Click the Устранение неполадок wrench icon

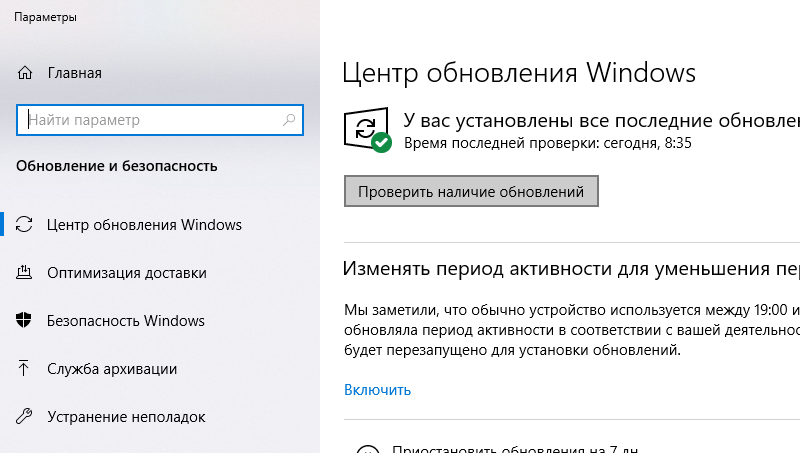click(26, 417)
